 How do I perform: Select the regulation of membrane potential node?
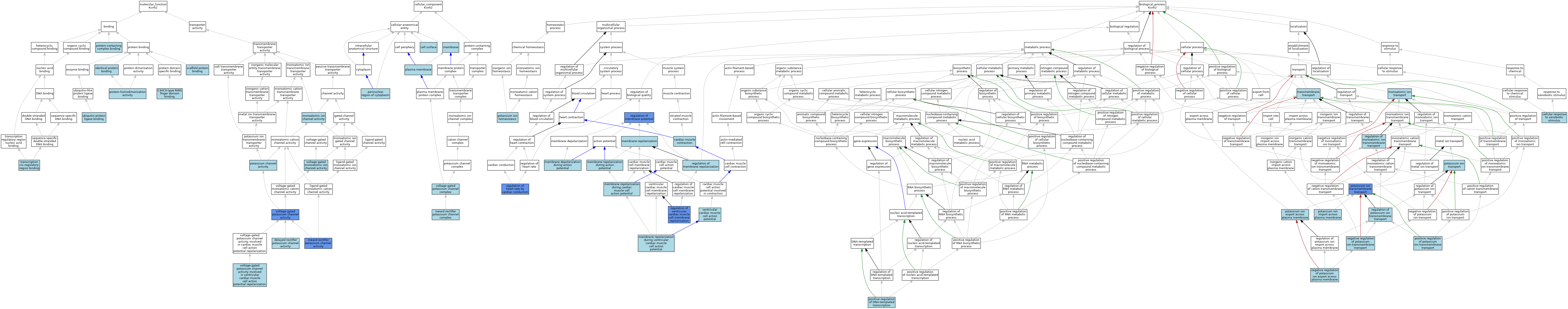[x=639, y=117]
